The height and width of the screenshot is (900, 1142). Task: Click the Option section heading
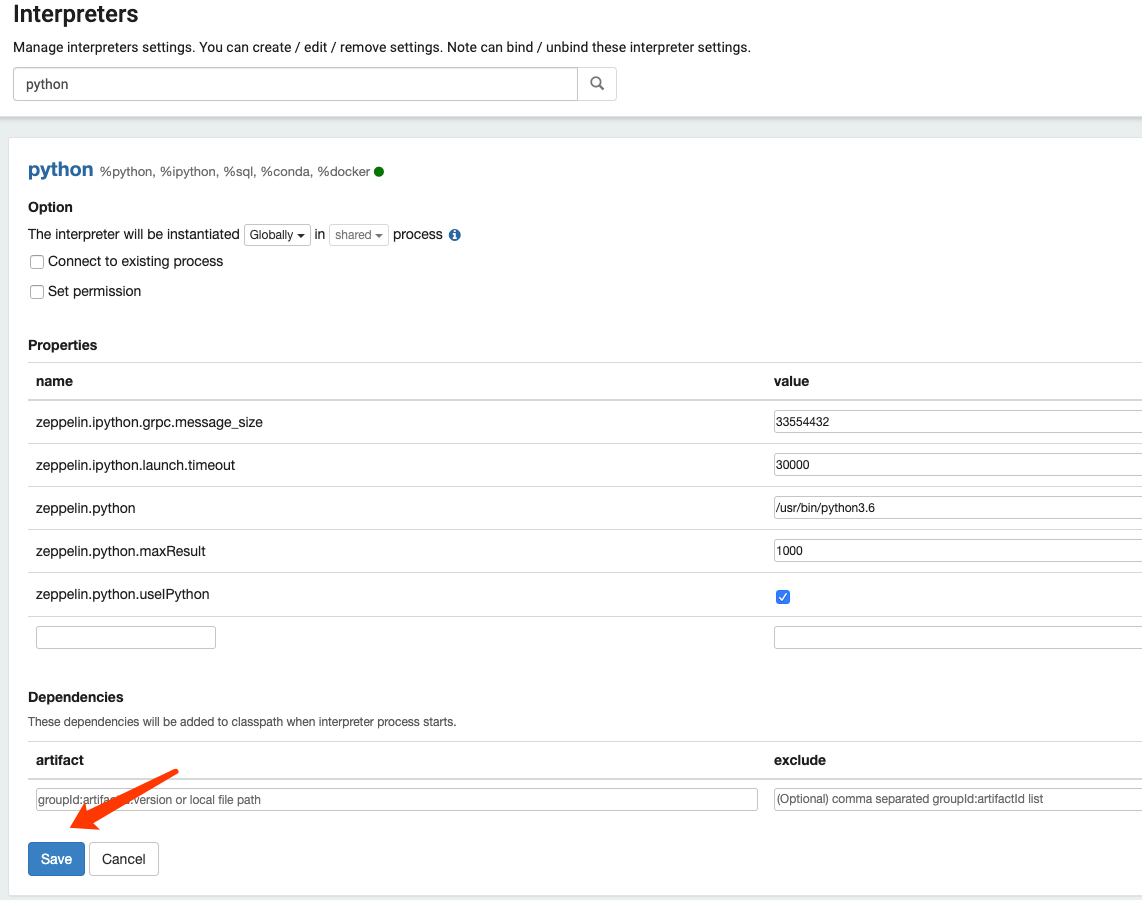coord(50,207)
